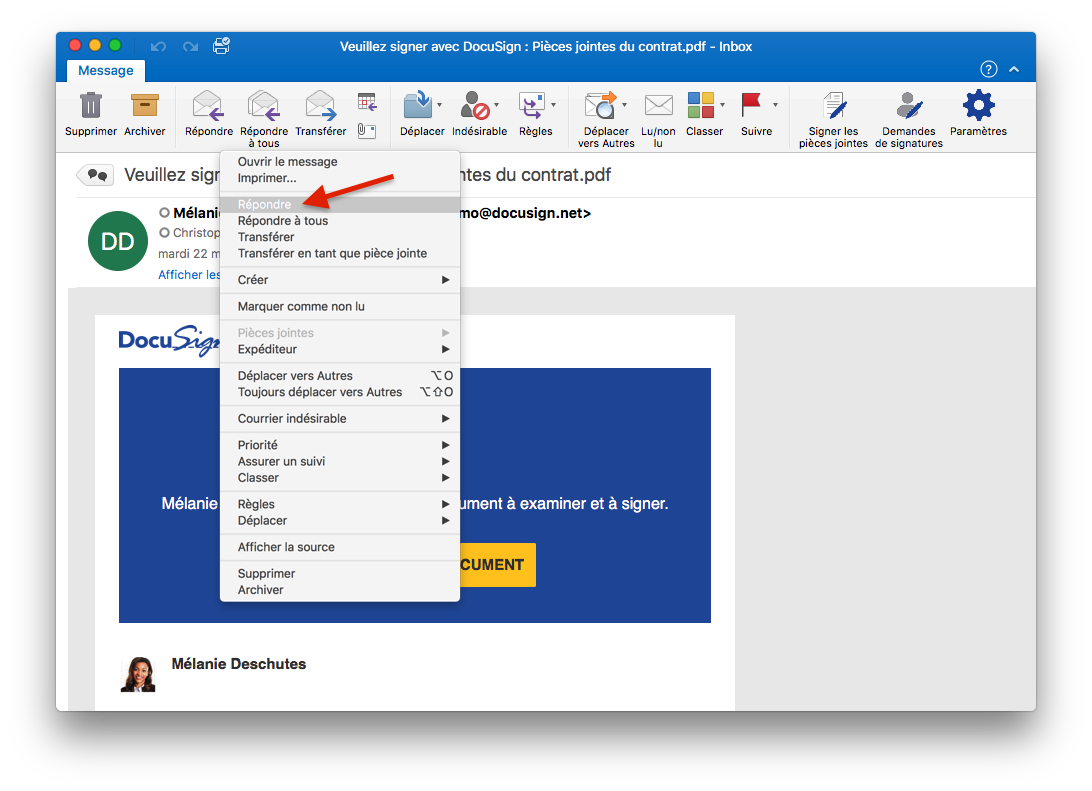Choose Marquer comme non lu in menu

pyautogui.click(x=301, y=307)
